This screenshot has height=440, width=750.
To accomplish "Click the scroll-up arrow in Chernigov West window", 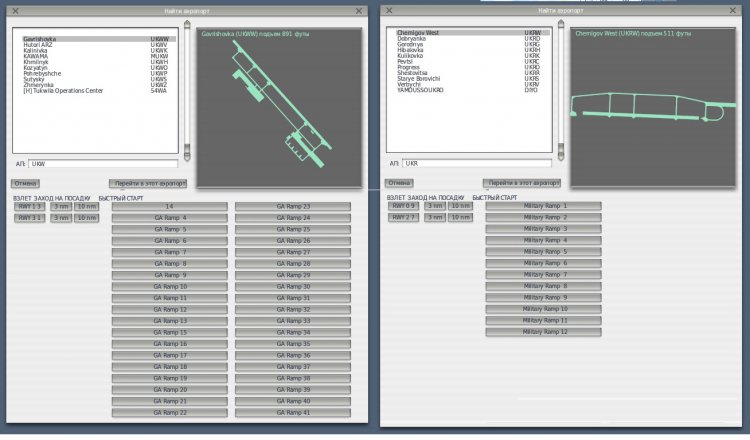I will pyautogui.click(x=561, y=24).
